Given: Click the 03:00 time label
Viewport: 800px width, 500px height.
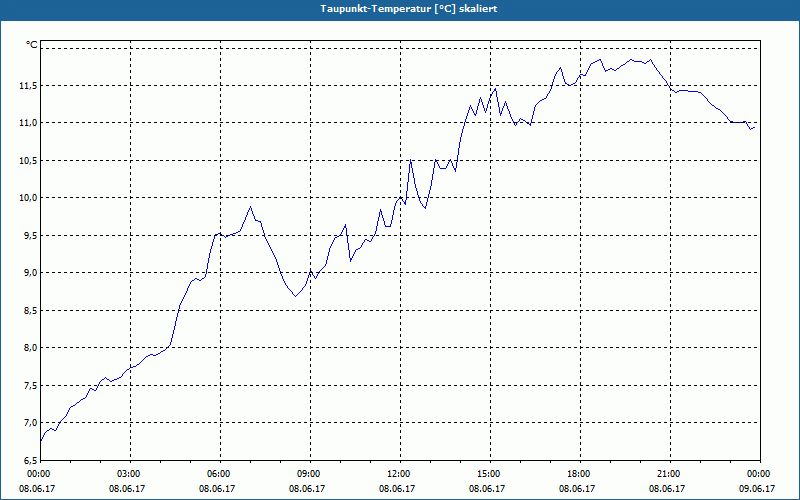Looking at the screenshot, I should point(130,474).
